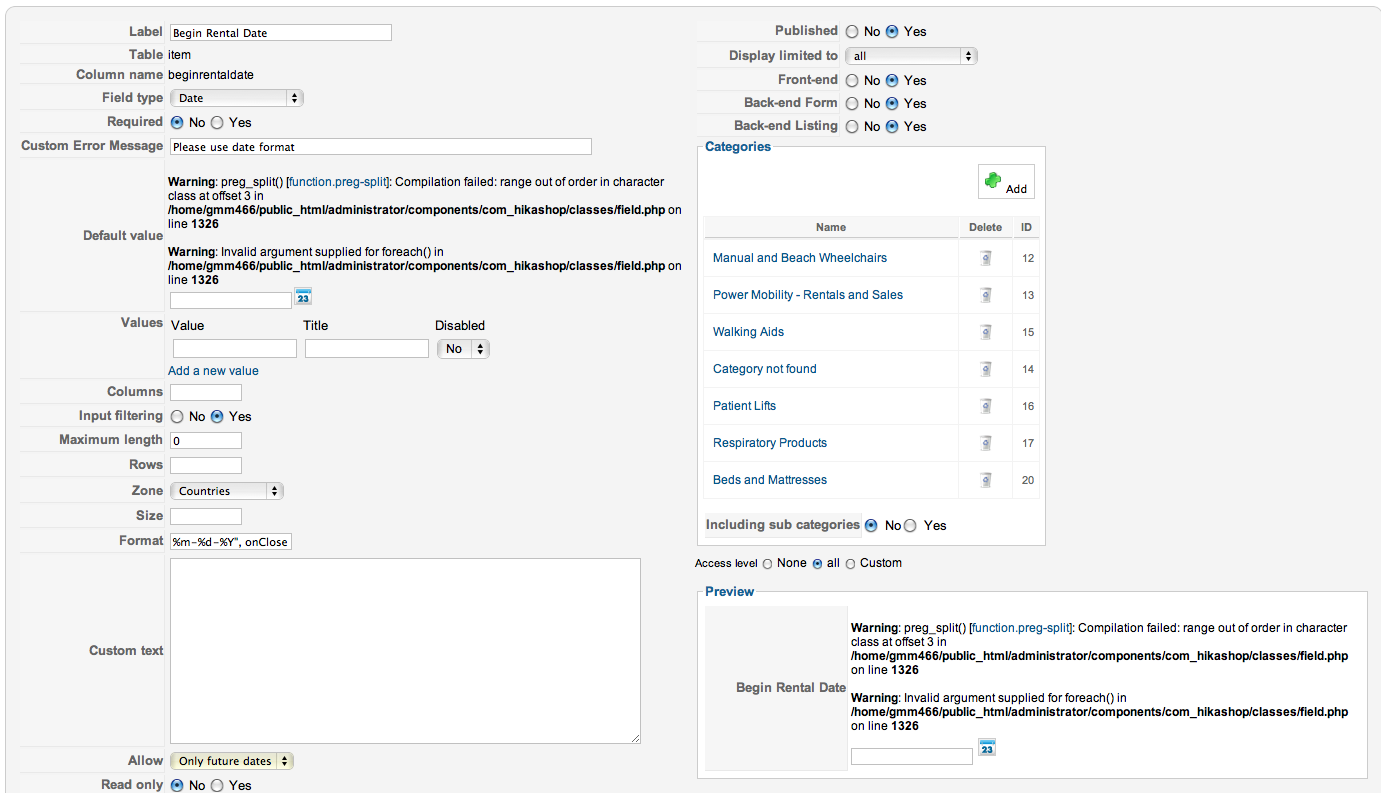Click inside the Custom text textarea
The width and height of the screenshot is (1381, 793).
[x=405, y=650]
